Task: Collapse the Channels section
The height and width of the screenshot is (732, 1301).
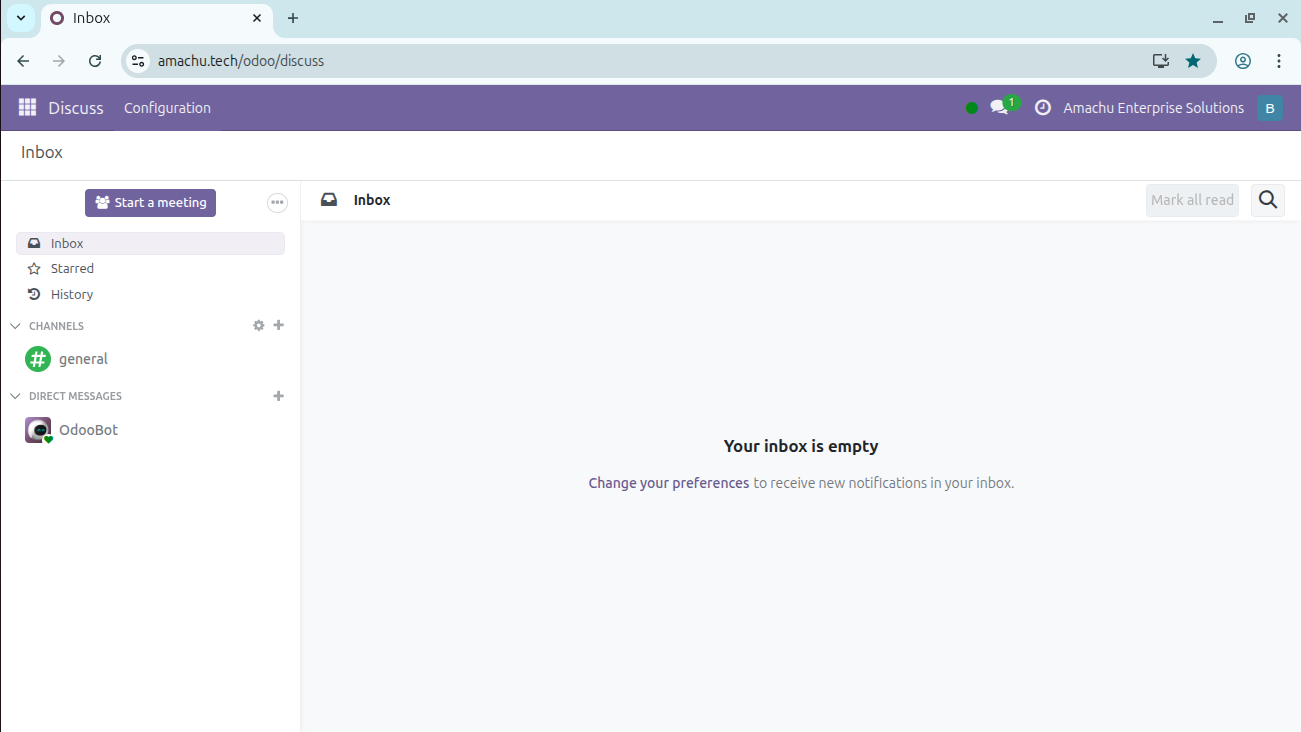Action: click(15, 326)
